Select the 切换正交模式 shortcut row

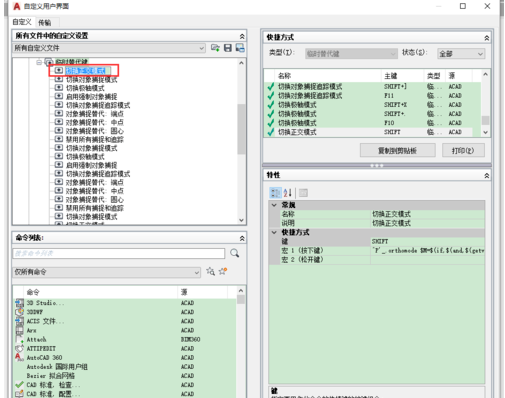click(x=373, y=132)
